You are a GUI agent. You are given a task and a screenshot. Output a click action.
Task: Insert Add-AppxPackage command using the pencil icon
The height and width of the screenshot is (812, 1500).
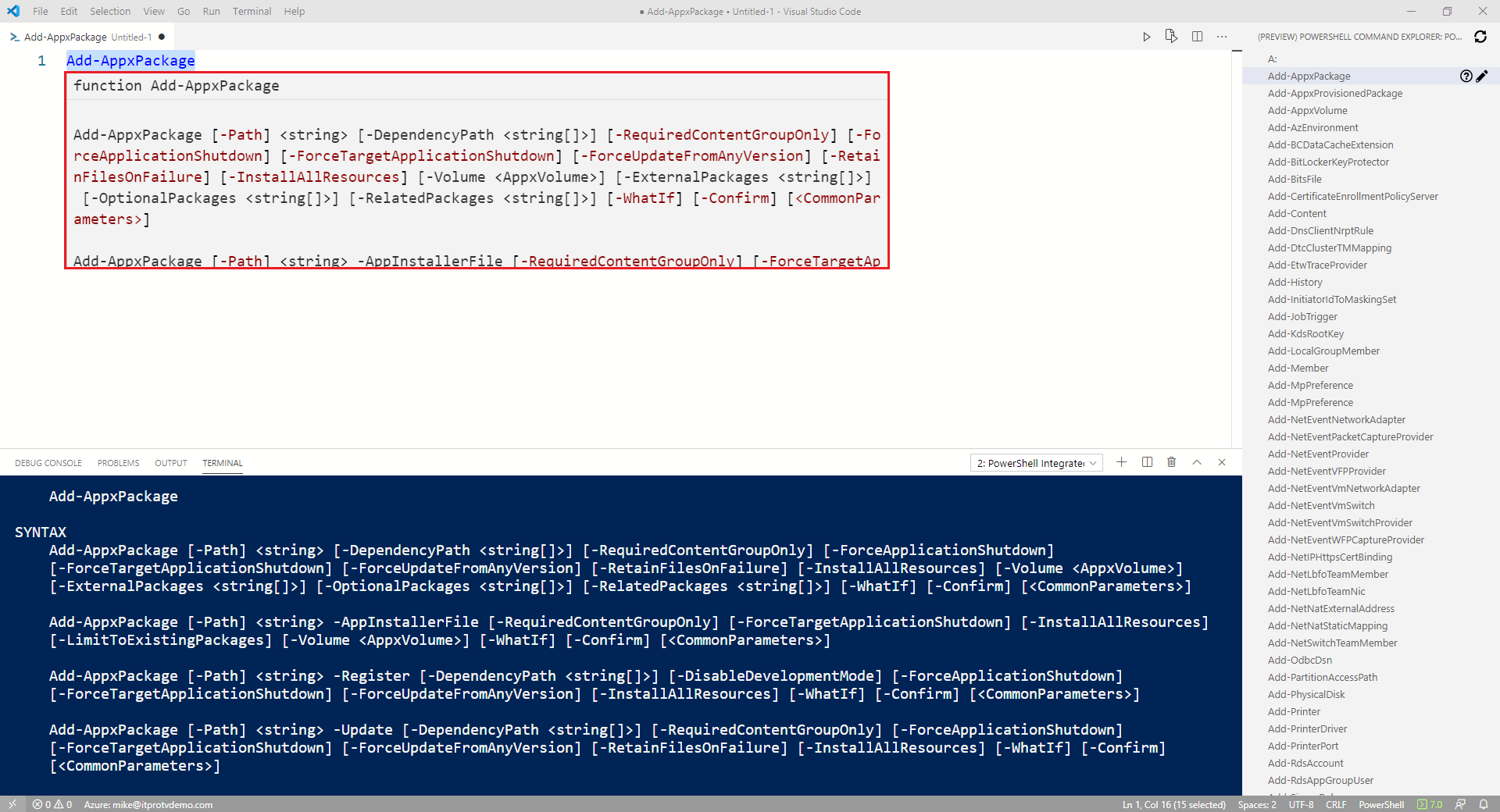point(1482,76)
